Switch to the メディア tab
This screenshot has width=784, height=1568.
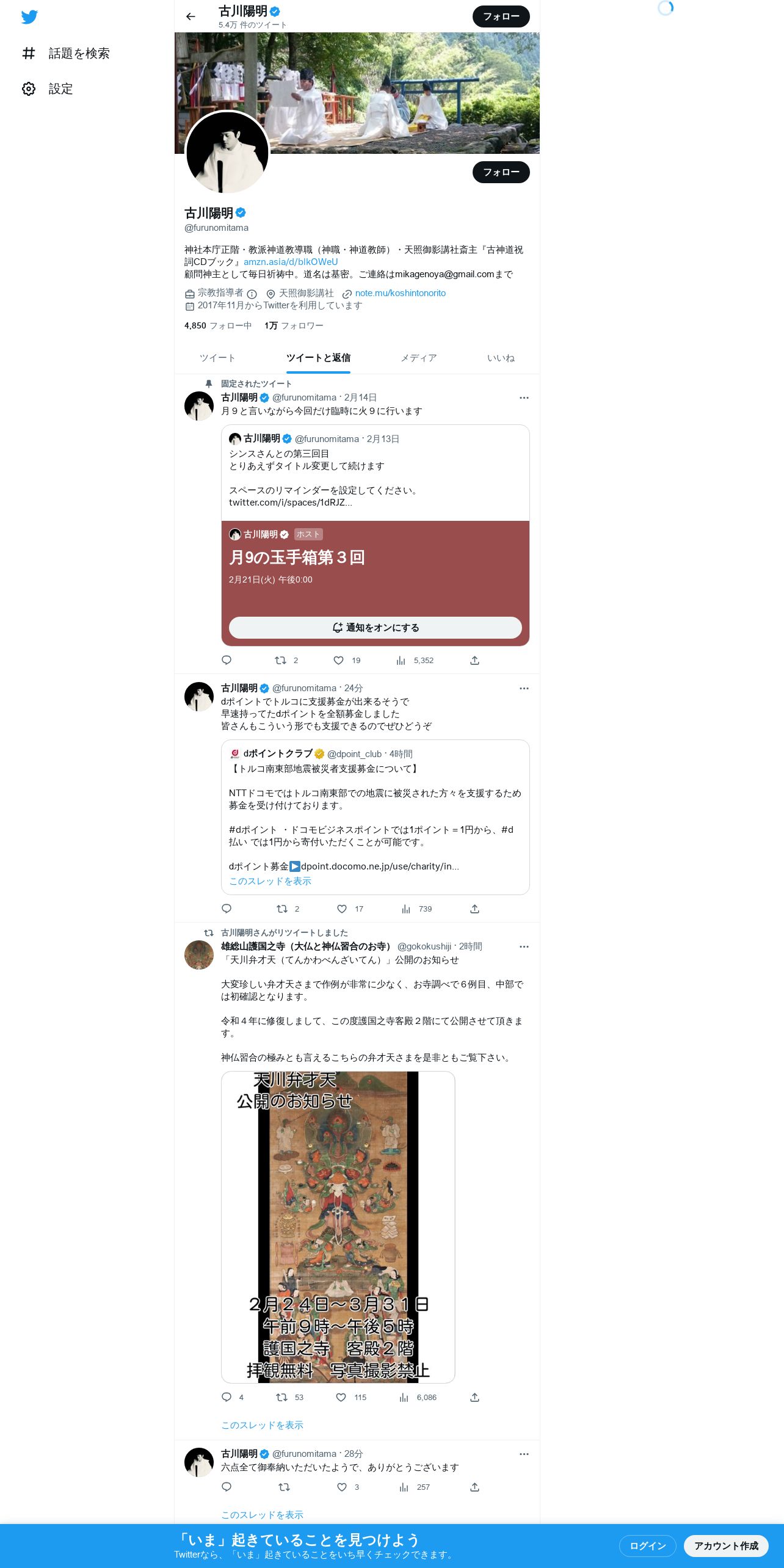click(419, 358)
